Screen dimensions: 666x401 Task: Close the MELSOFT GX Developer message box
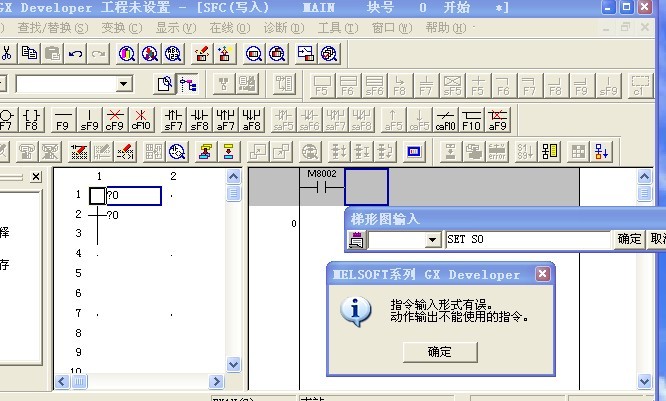click(542, 274)
